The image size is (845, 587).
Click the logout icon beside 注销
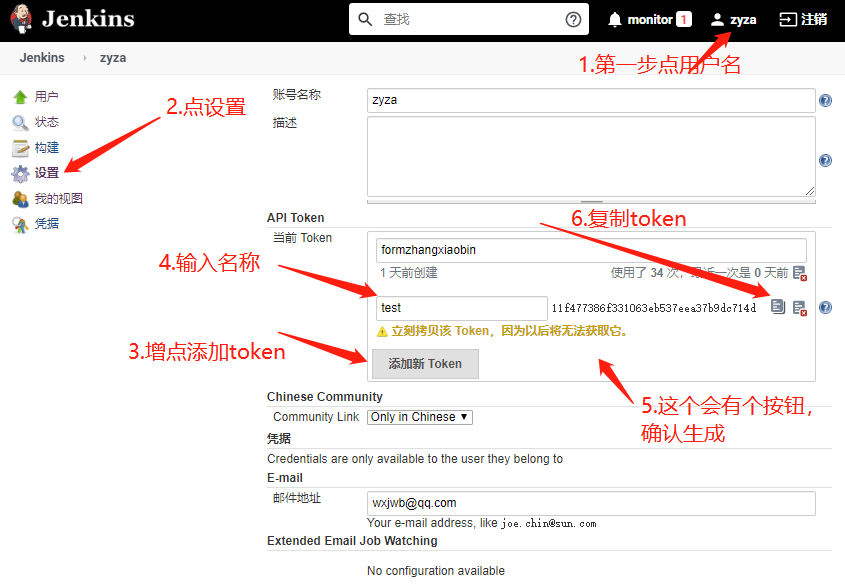(x=787, y=19)
